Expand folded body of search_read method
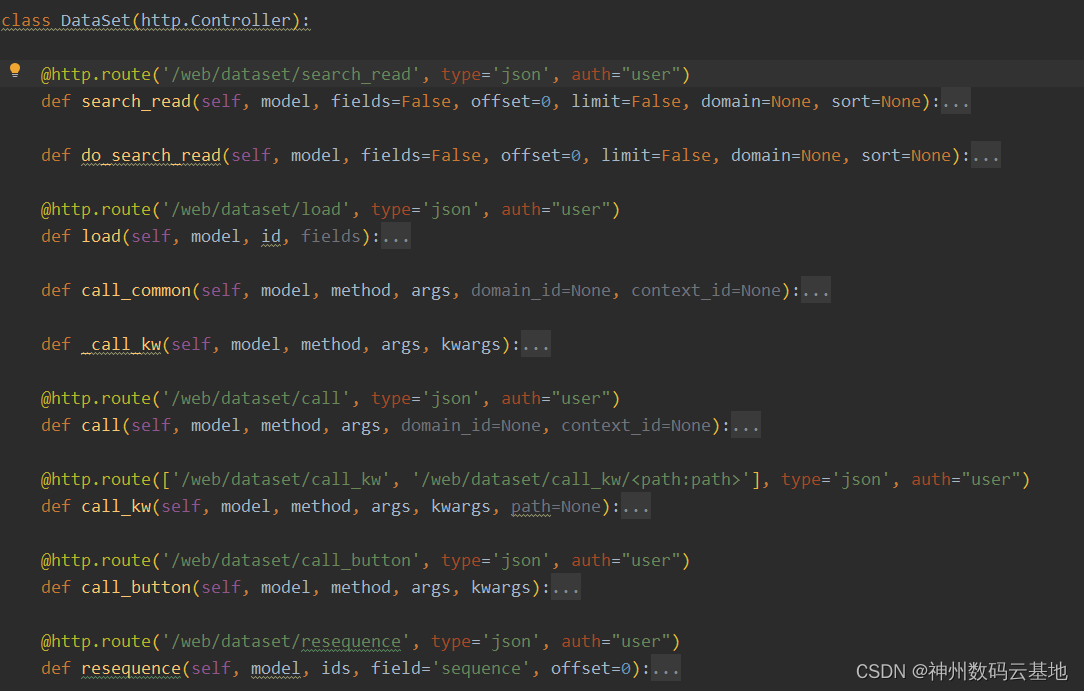 click(x=955, y=102)
